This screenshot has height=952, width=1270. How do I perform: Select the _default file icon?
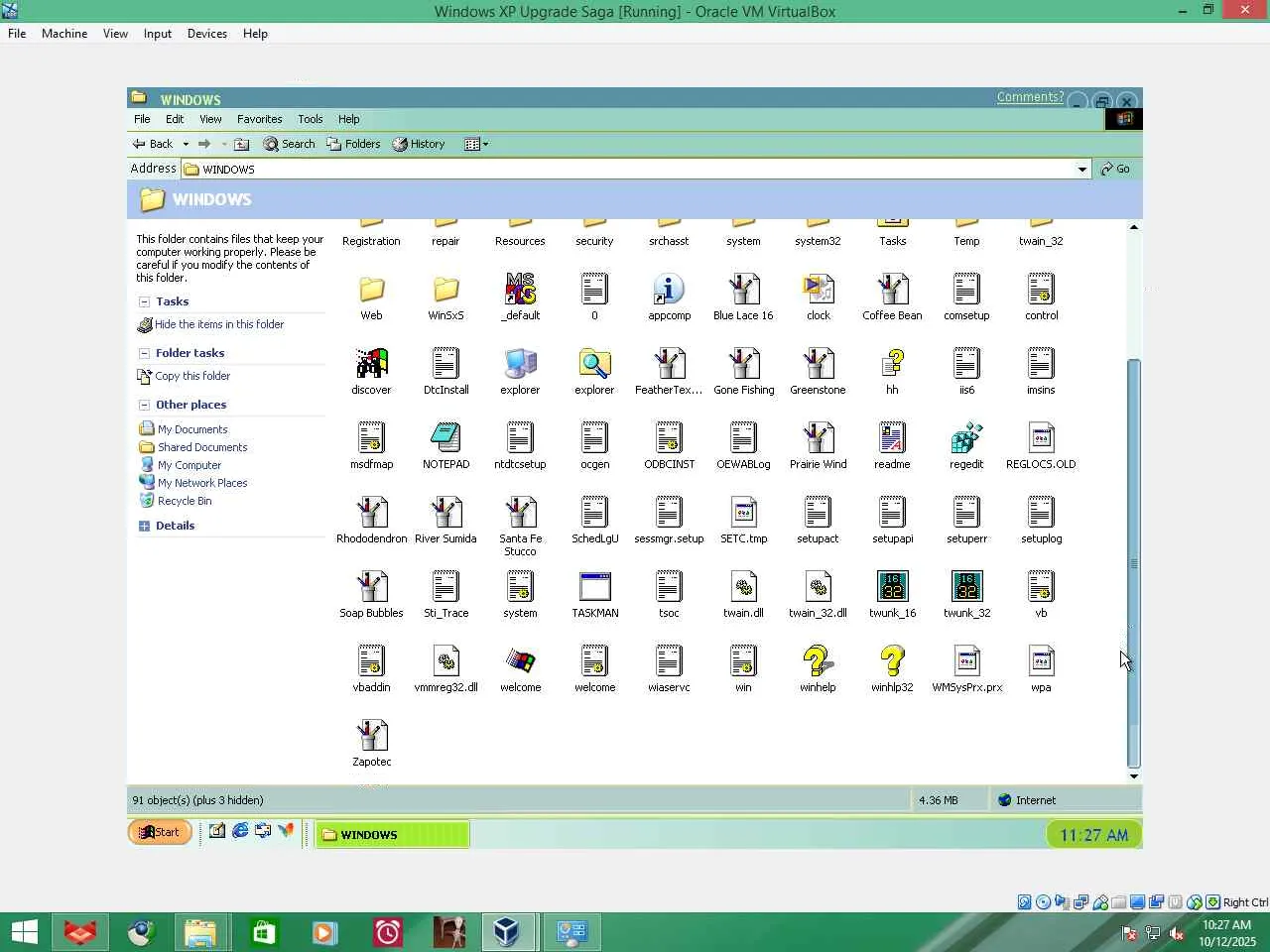(x=520, y=289)
